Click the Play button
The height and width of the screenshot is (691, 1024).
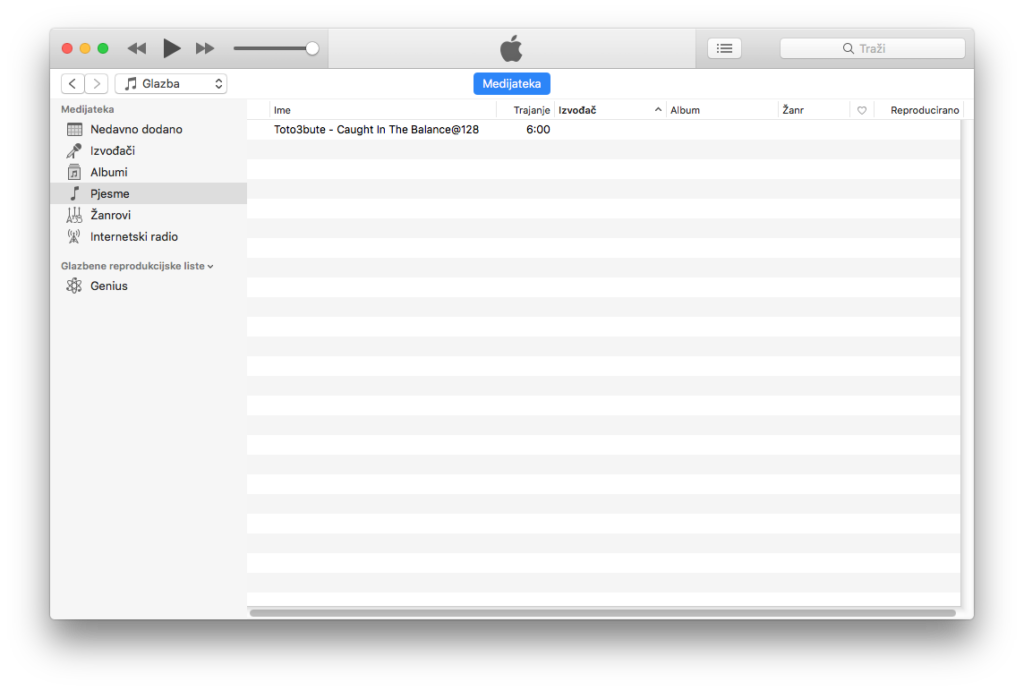[171, 48]
